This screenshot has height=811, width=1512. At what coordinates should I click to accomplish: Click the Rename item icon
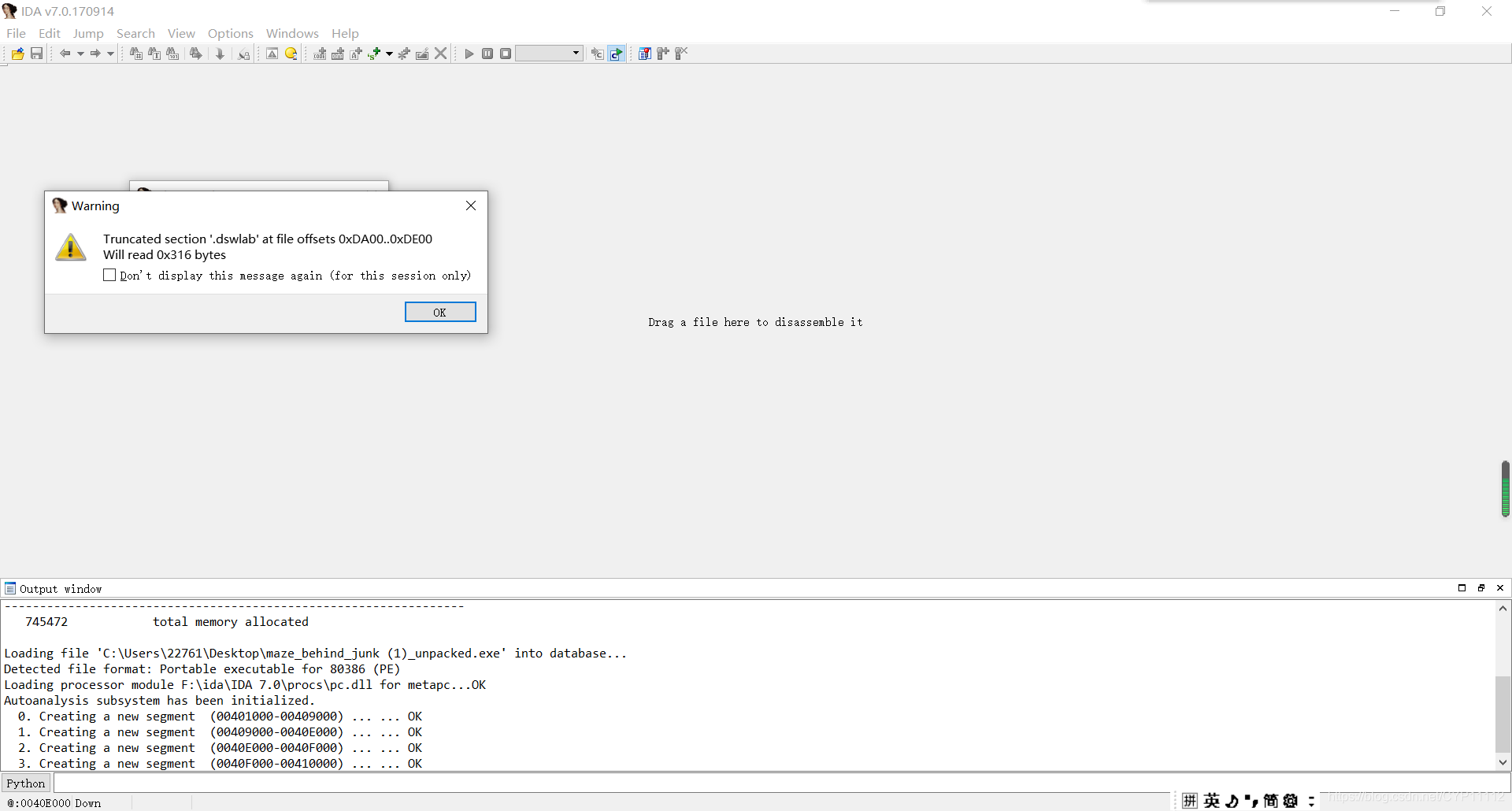[x=422, y=54]
